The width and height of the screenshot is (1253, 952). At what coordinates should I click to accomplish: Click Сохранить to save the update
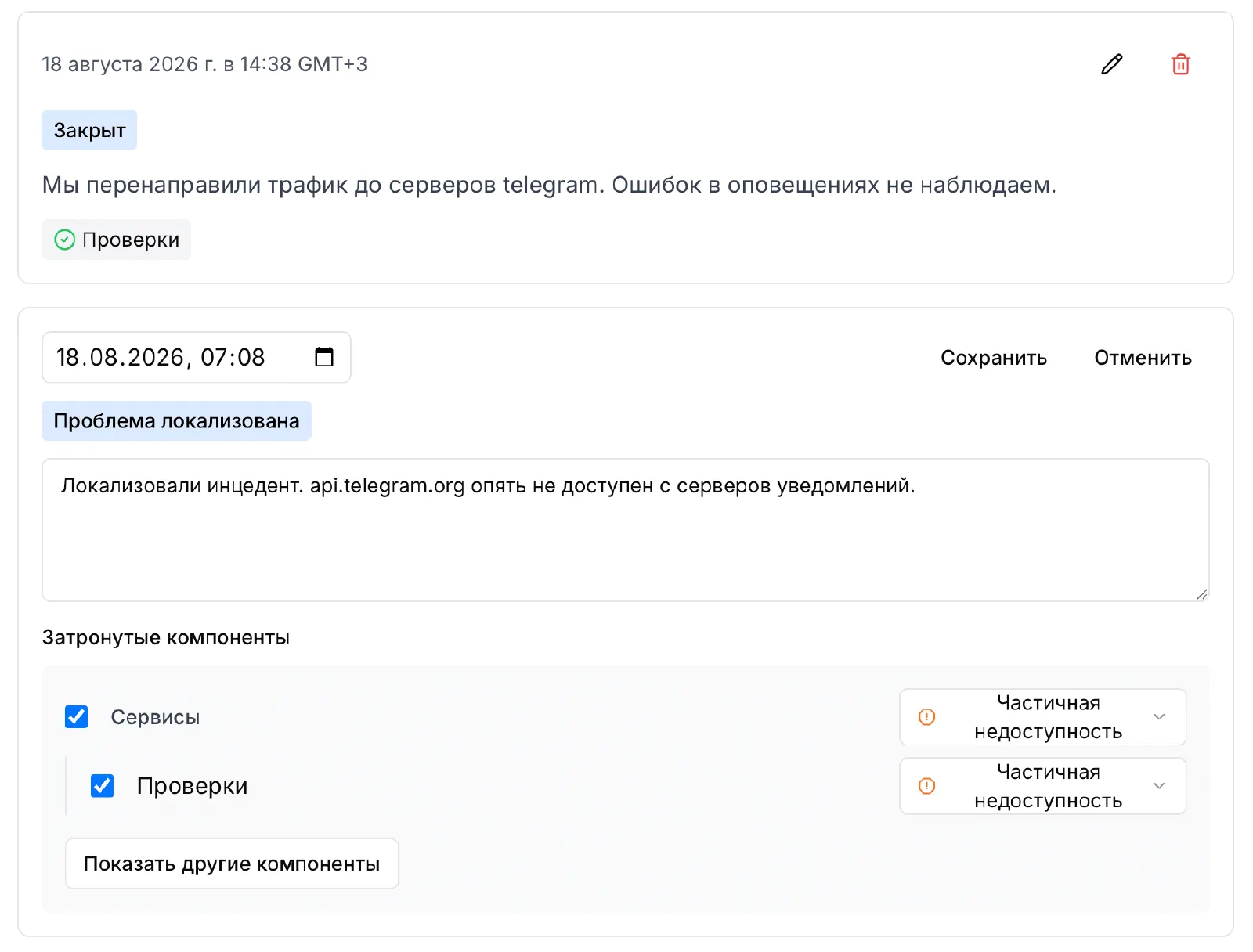pos(994,358)
